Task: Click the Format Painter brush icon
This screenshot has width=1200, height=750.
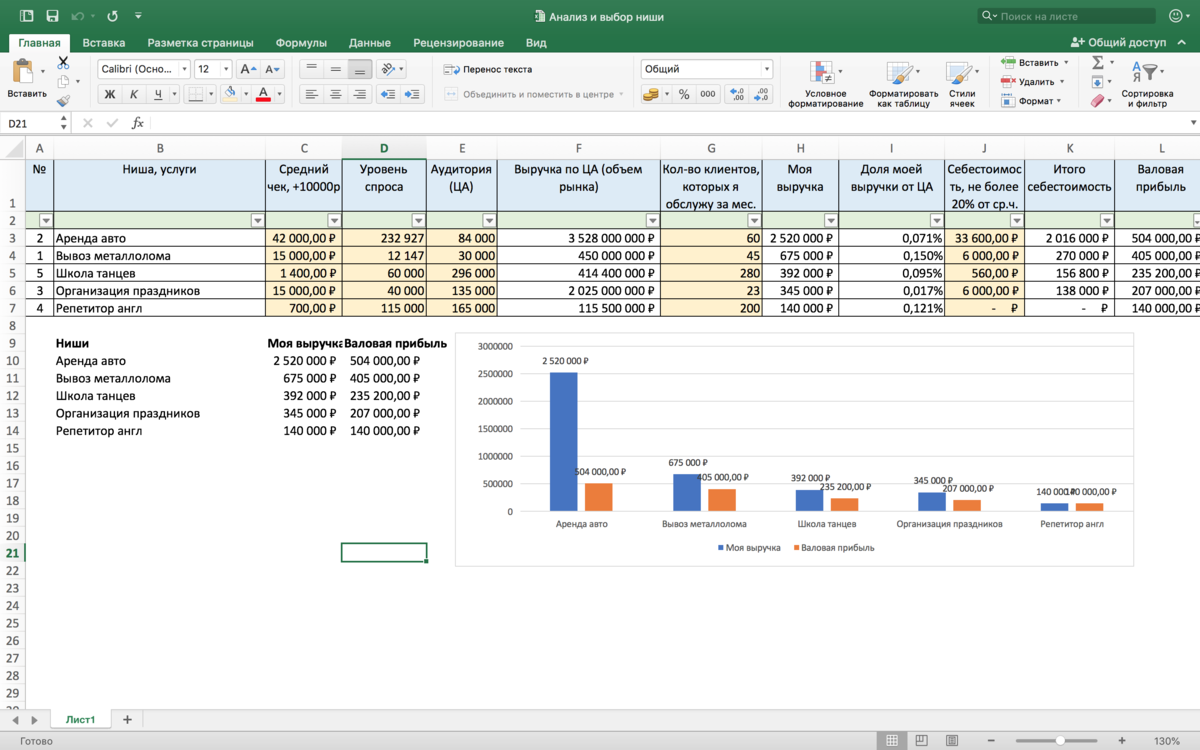Action: pyautogui.click(x=63, y=100)
